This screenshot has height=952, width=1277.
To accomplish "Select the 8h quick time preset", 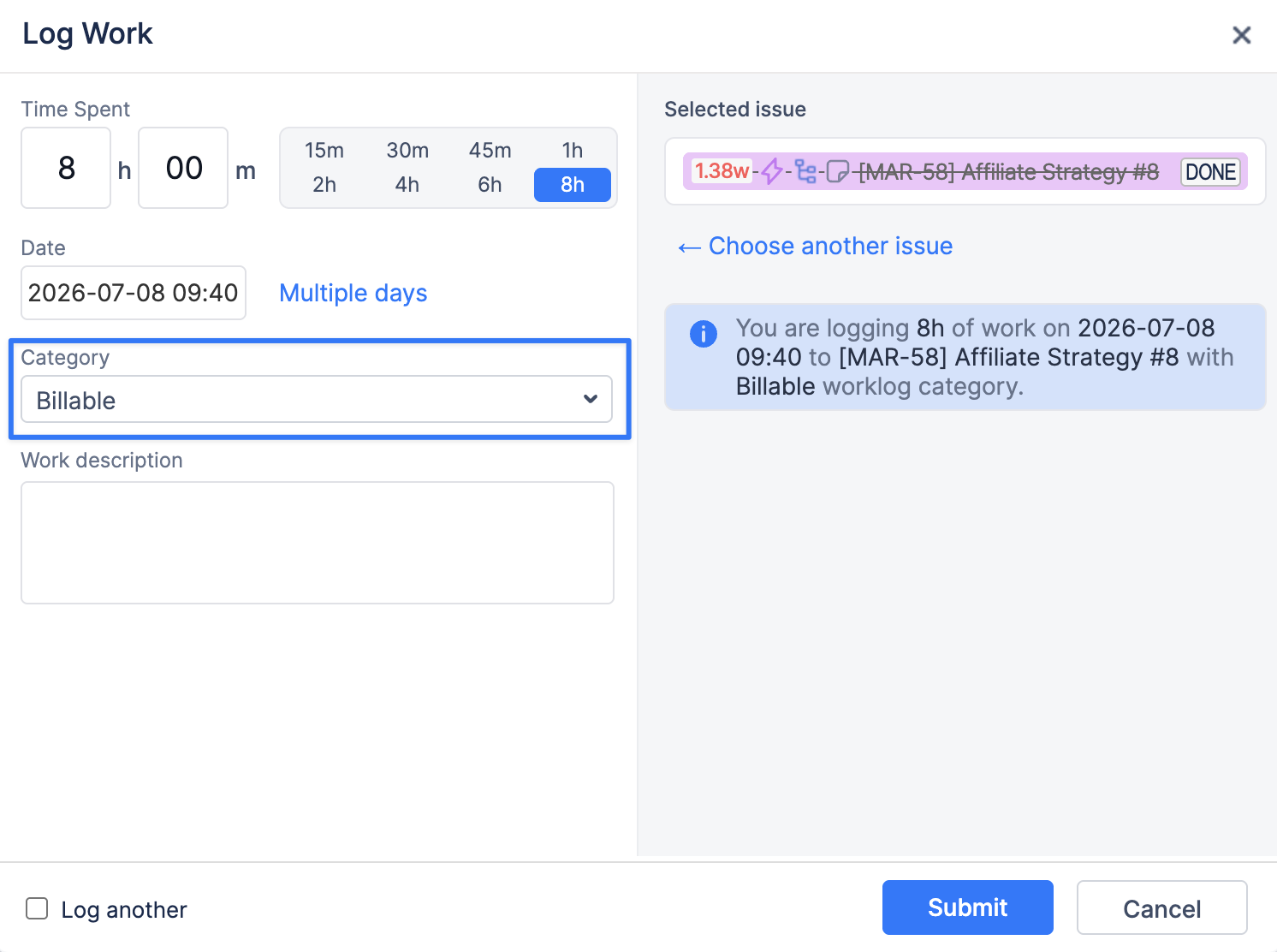I will (x=573, y=184).
